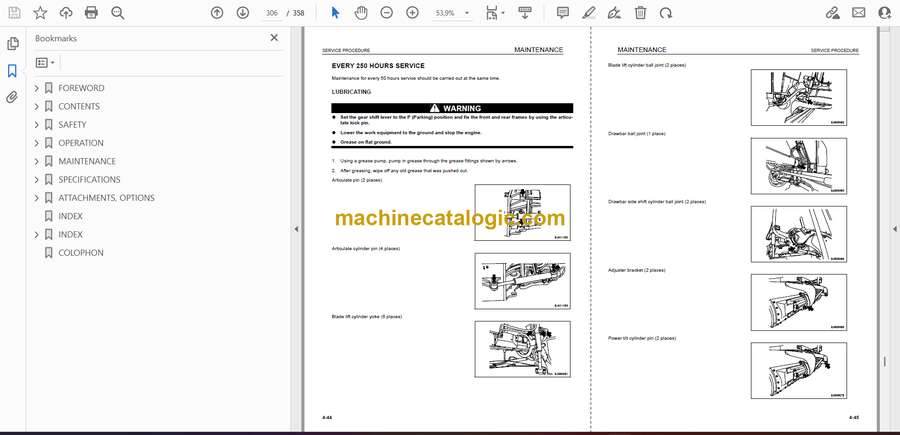The width and height of the screenshot is (900, 435).
Task: Activate the Hand pan tool
Action: [361, 13]
